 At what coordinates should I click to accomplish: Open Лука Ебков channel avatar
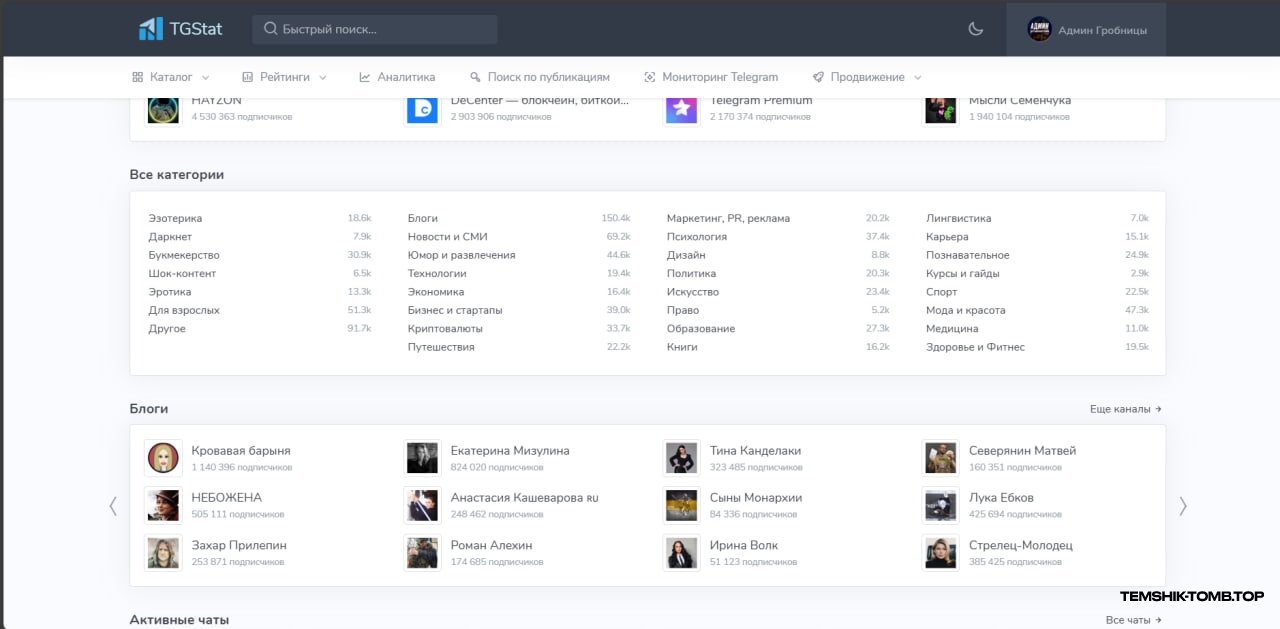click(940, 505)
